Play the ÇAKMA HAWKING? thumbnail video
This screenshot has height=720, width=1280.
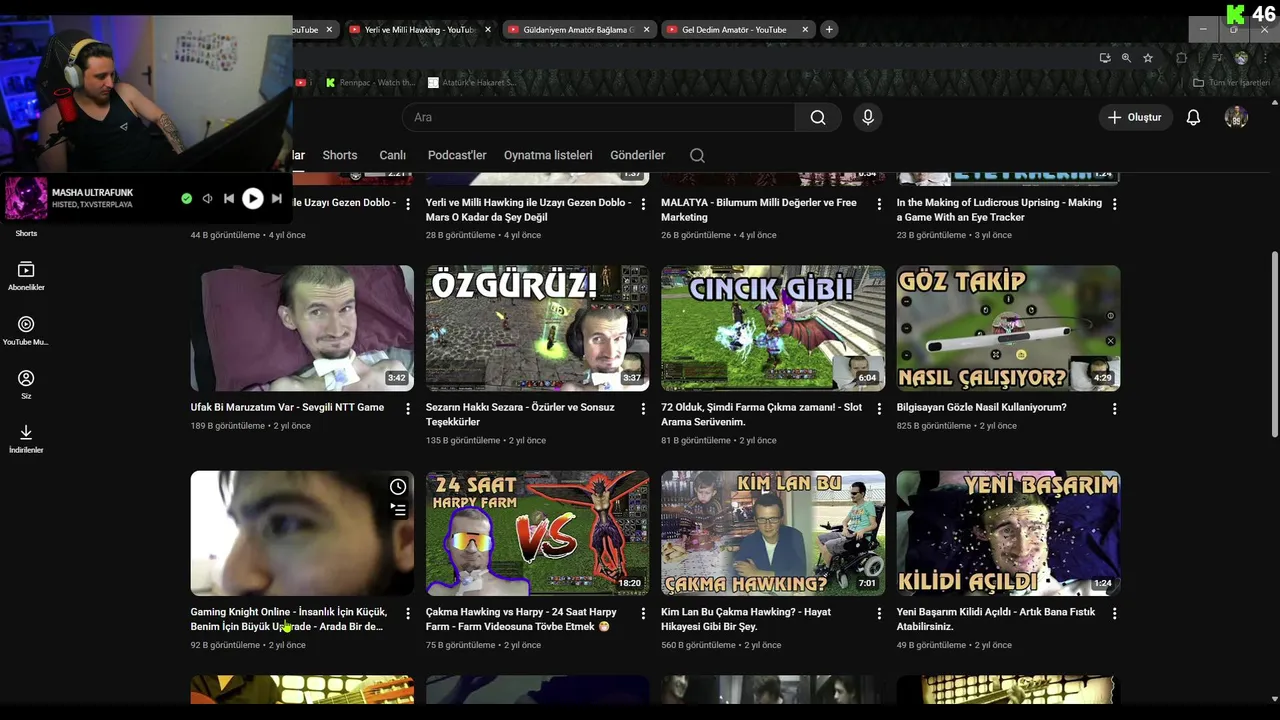773,533
